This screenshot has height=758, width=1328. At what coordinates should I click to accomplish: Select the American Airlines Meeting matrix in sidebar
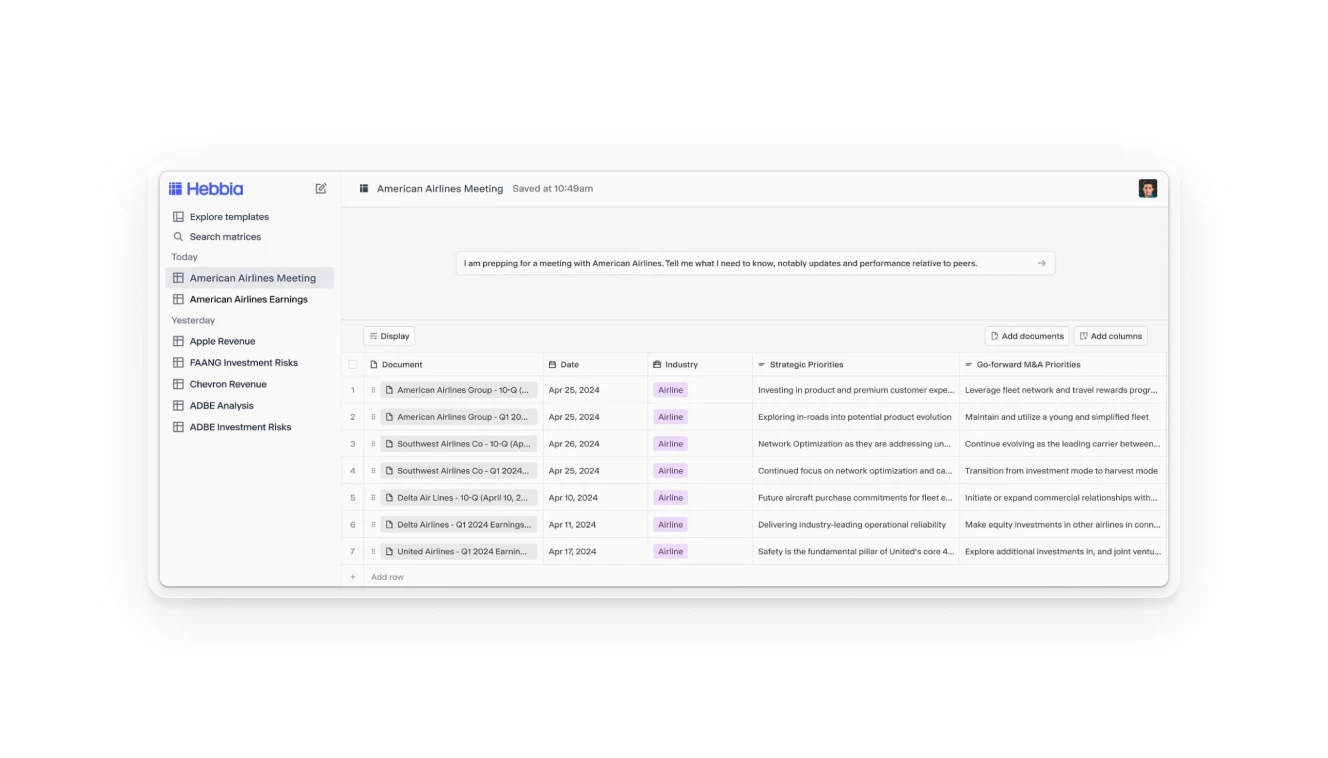pos(250,278)
